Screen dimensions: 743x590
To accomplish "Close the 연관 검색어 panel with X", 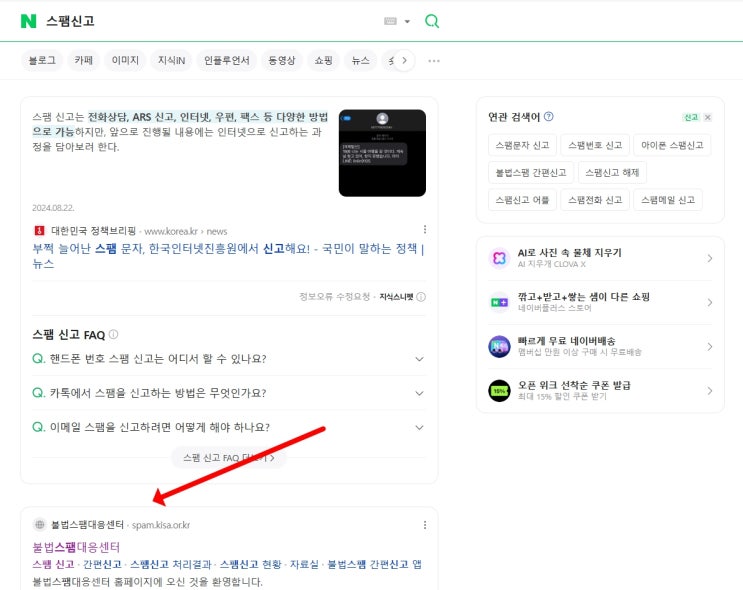I will 707,117.
